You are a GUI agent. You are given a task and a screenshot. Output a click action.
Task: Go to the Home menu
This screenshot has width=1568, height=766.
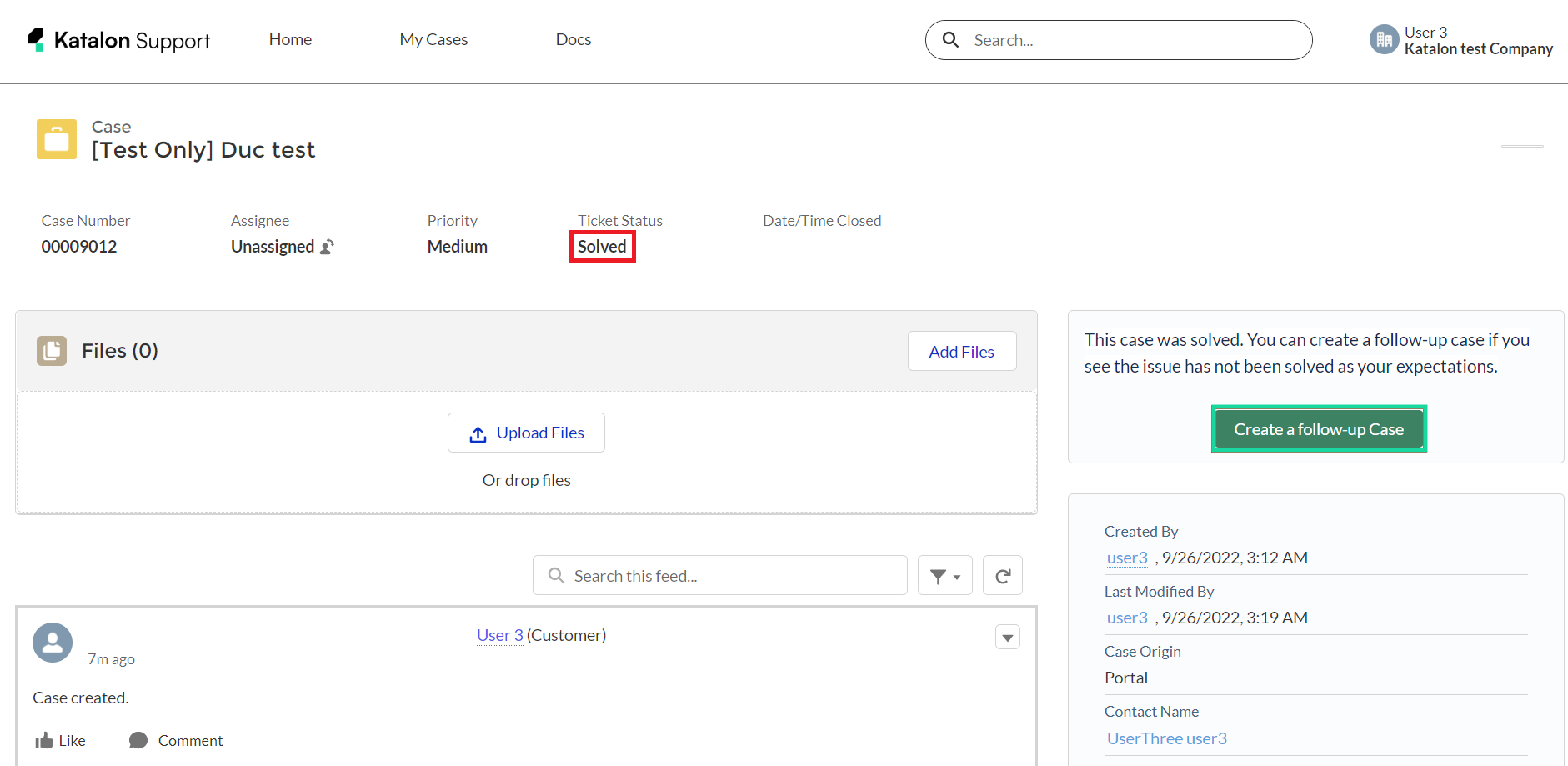click(290, 39)
